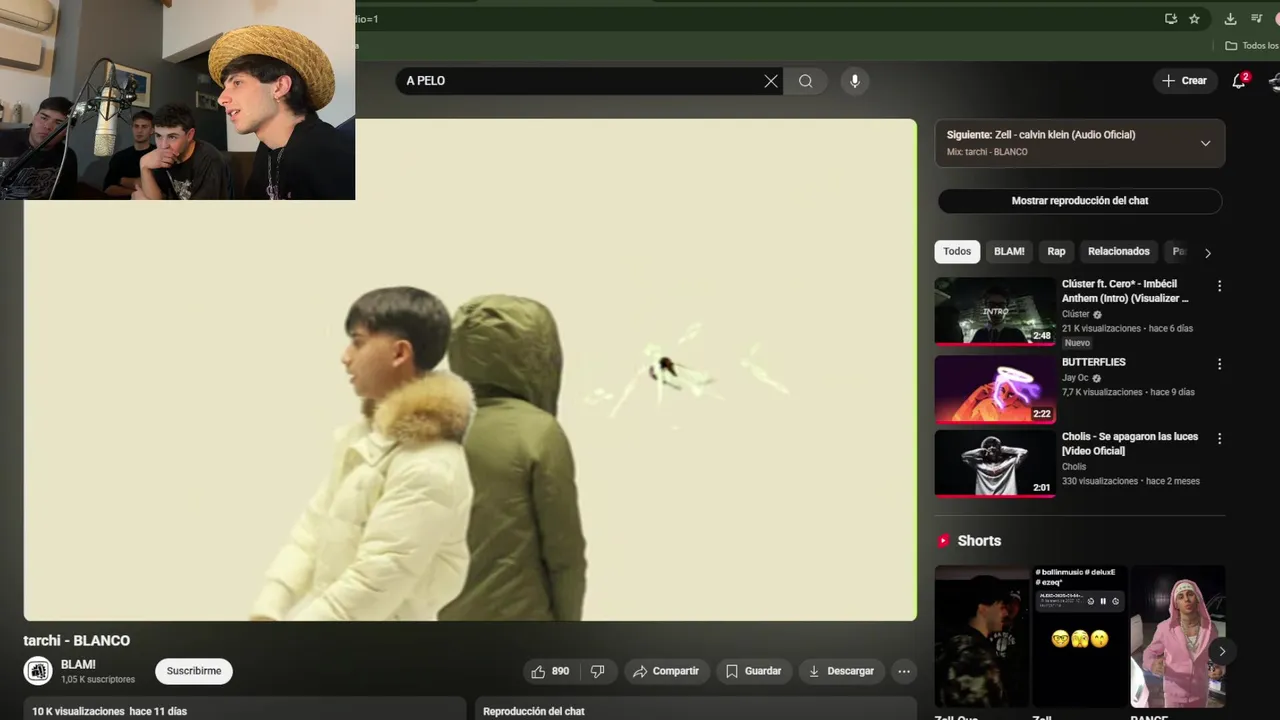Open more actions three-dot menu below video
This screenshot has height=720, width=1280.
click(904, 671)
